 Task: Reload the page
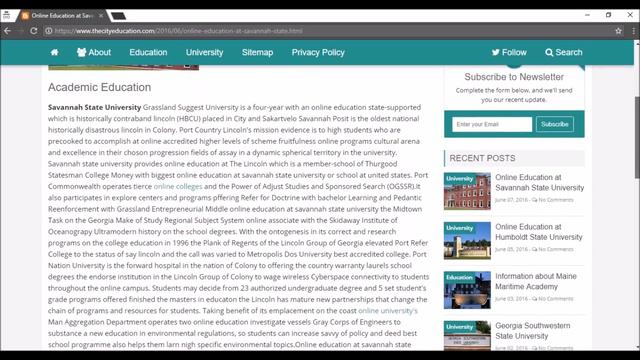point(34,31)
